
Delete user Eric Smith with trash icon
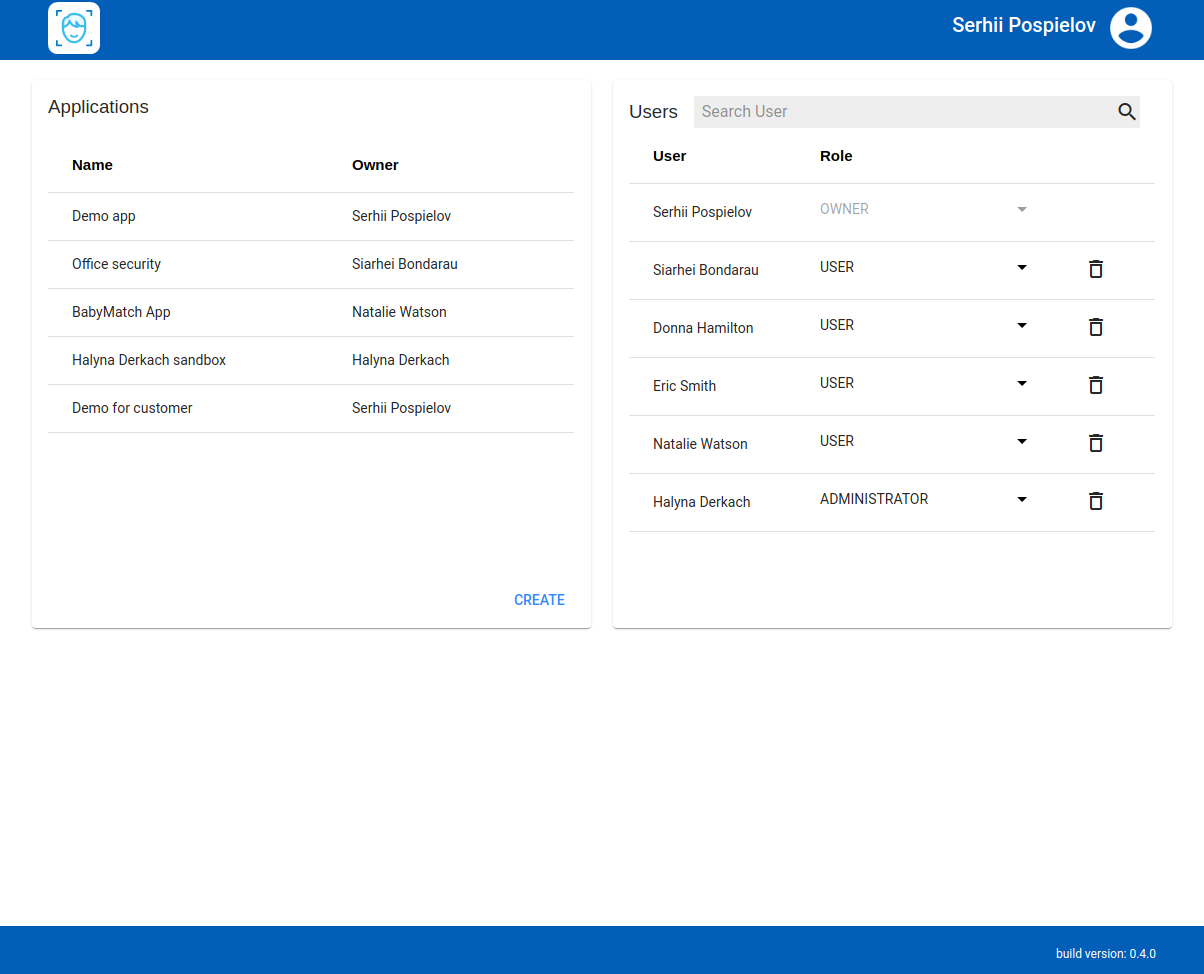[x=1096, y=384]
